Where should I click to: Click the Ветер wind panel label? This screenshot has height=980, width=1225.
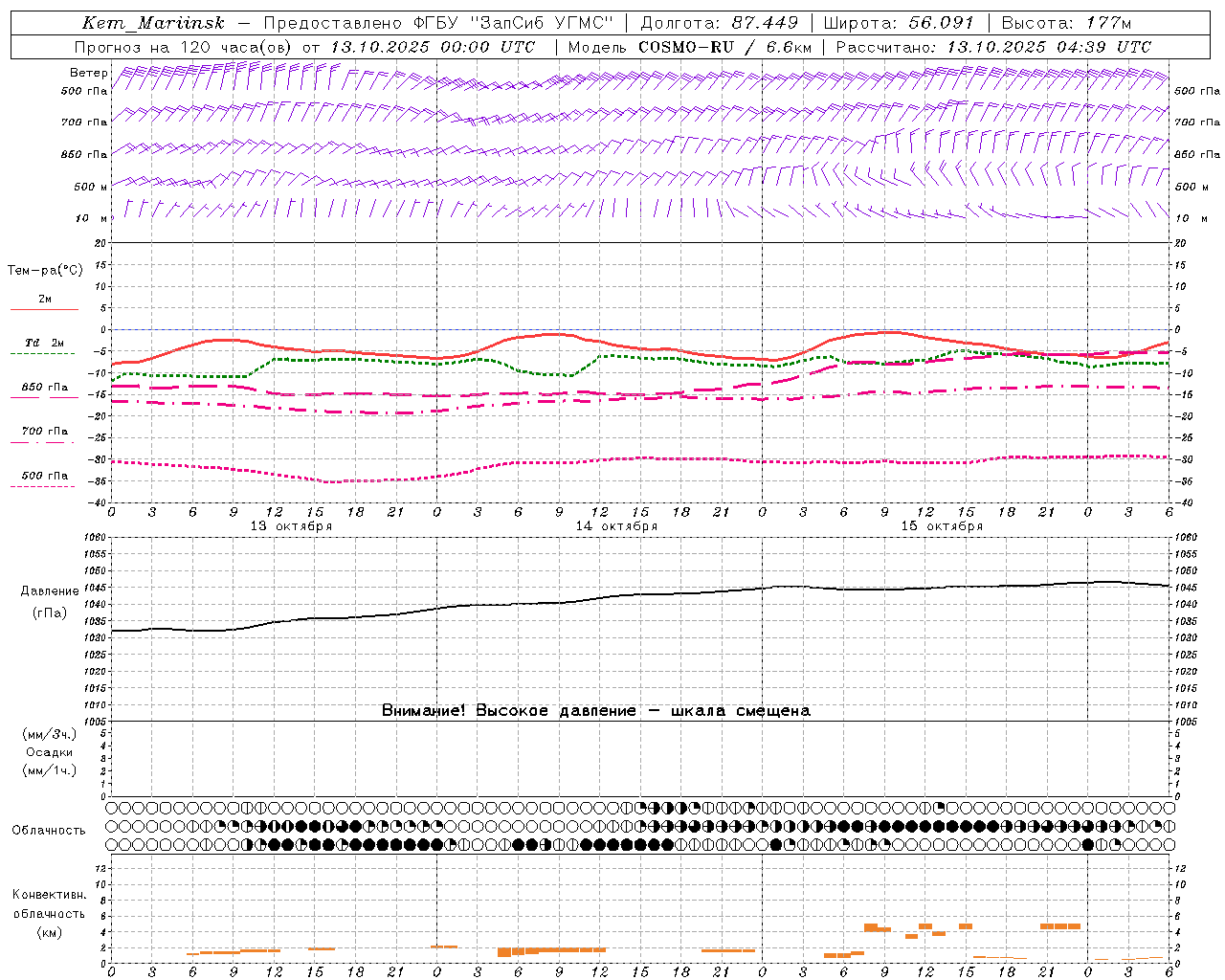tap(89, 73)
